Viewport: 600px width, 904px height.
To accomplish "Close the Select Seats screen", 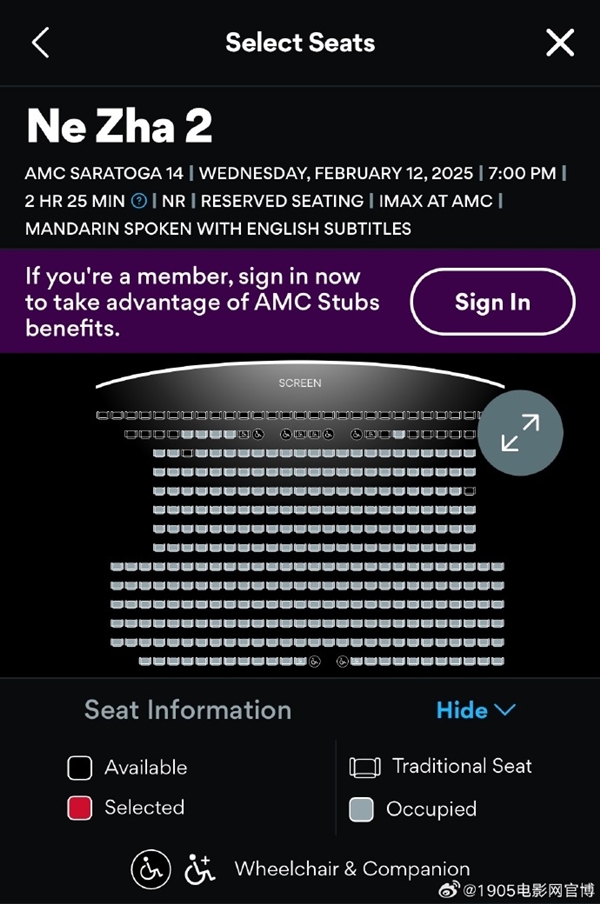I will point(560,43).
